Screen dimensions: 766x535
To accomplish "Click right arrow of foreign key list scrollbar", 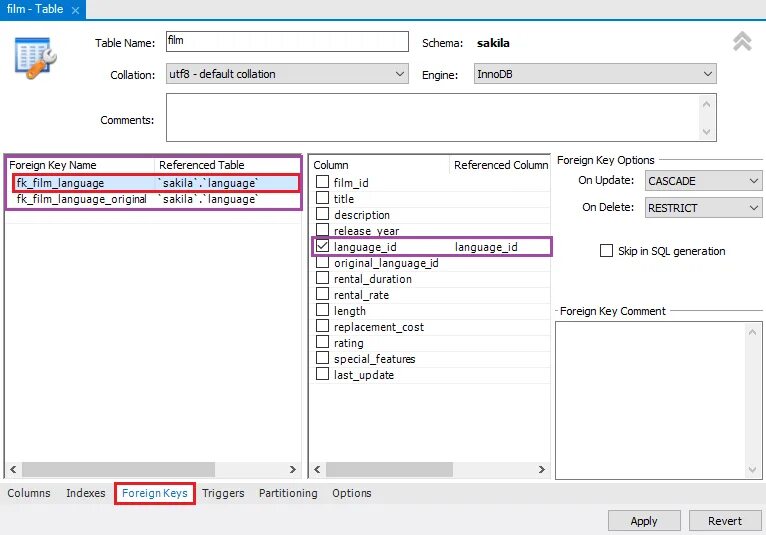I will pyautogui.click(x=292, y=470).
